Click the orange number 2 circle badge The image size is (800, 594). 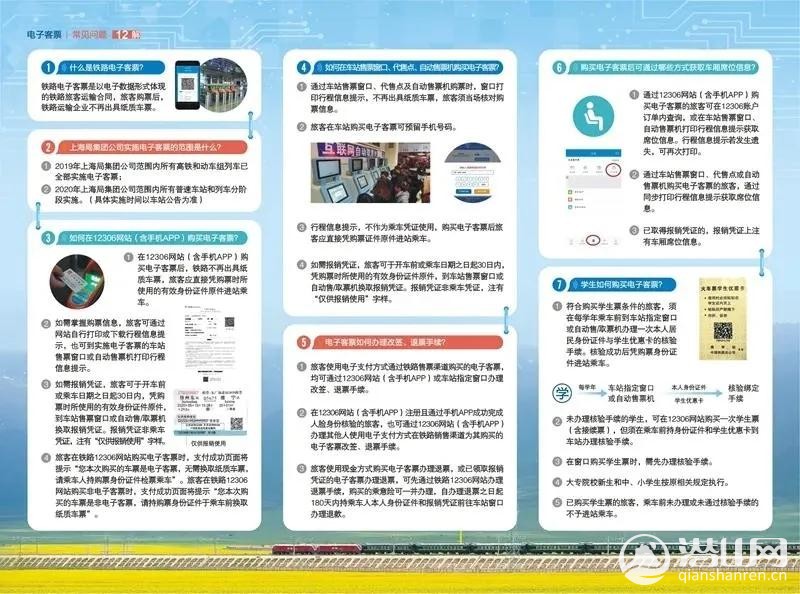click(48, 144)
